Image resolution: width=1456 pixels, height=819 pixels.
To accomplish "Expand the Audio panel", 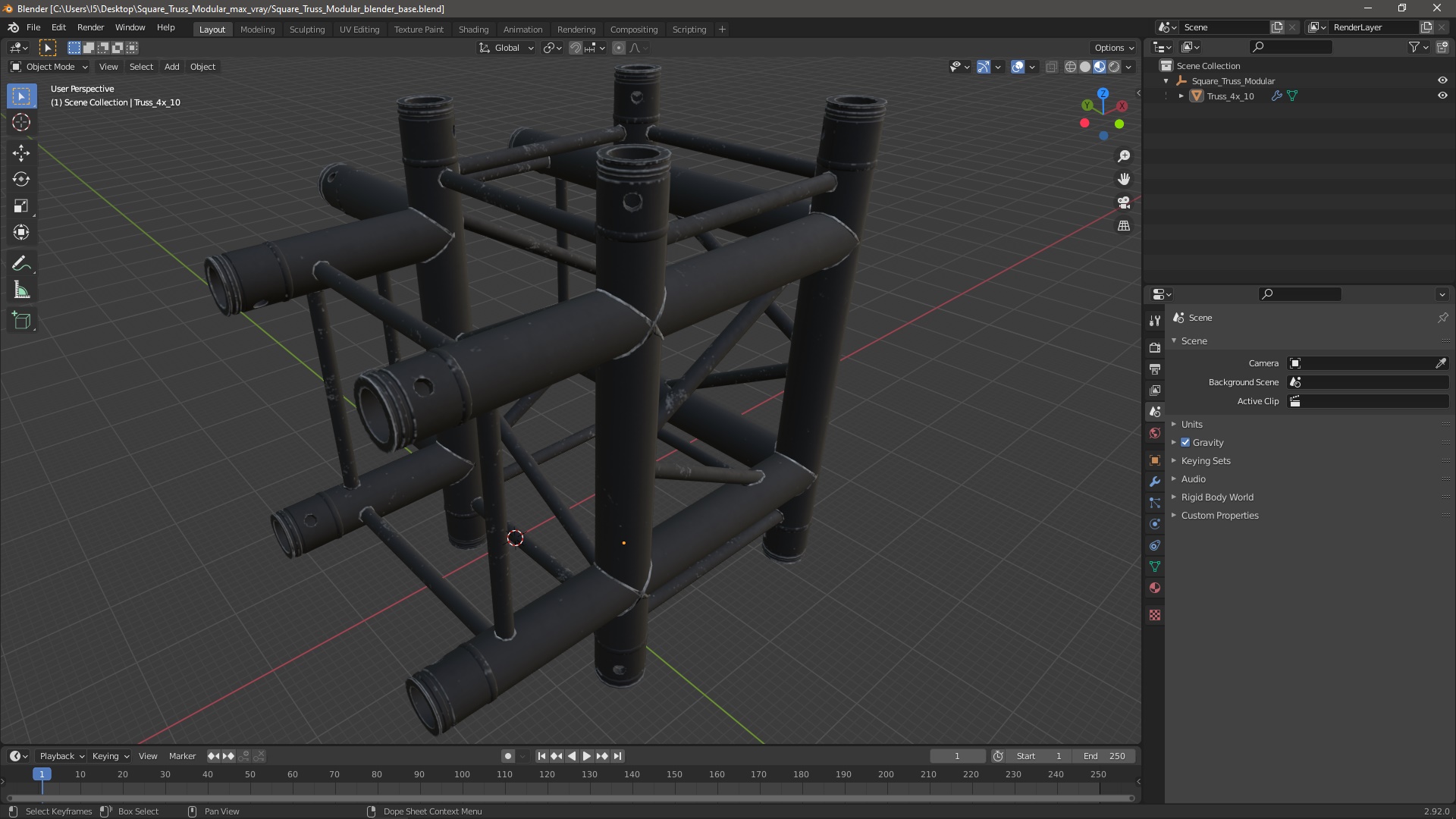I will 1193,479.
